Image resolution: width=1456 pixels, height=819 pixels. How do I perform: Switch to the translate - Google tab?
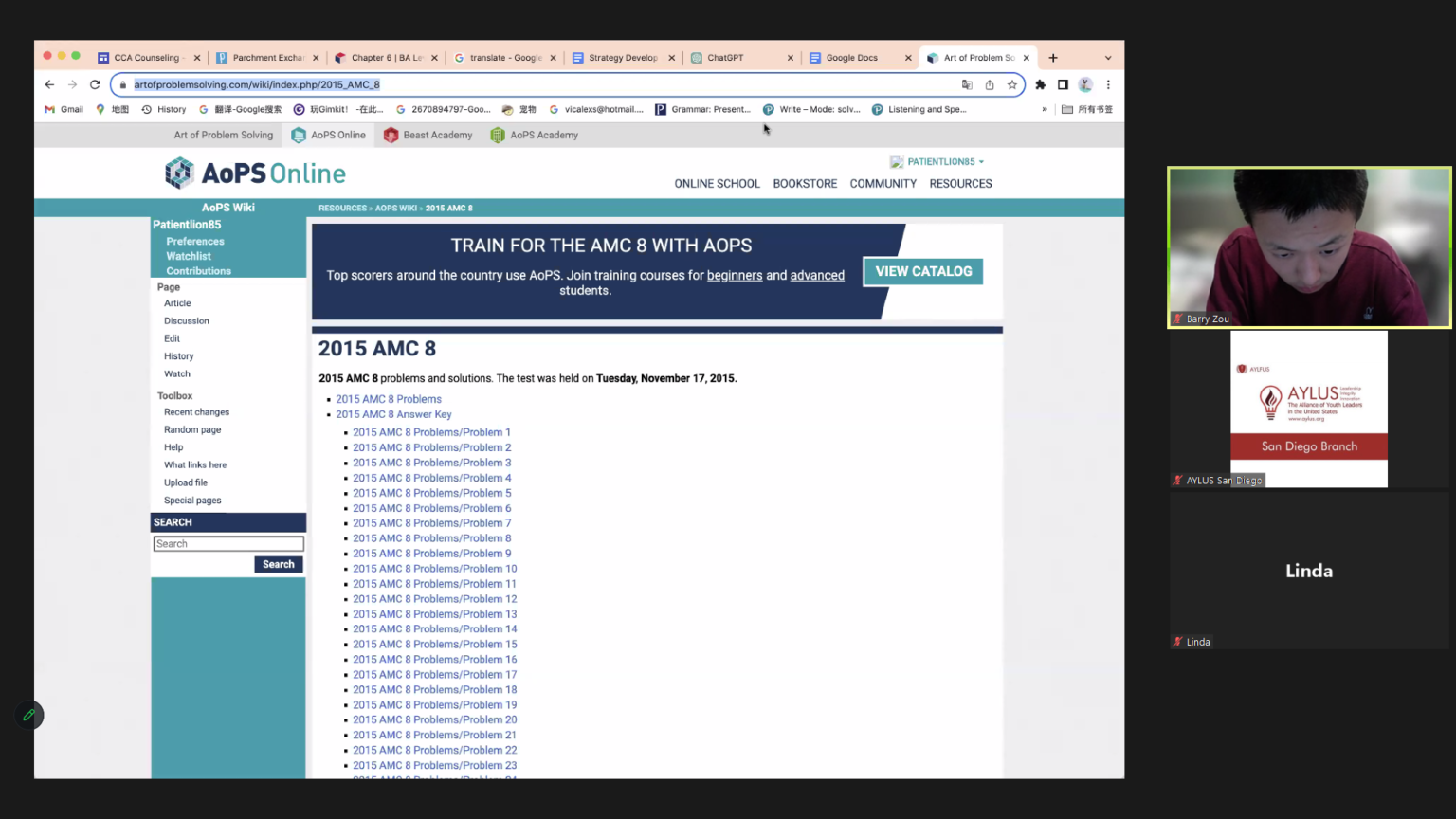[504, 58]
